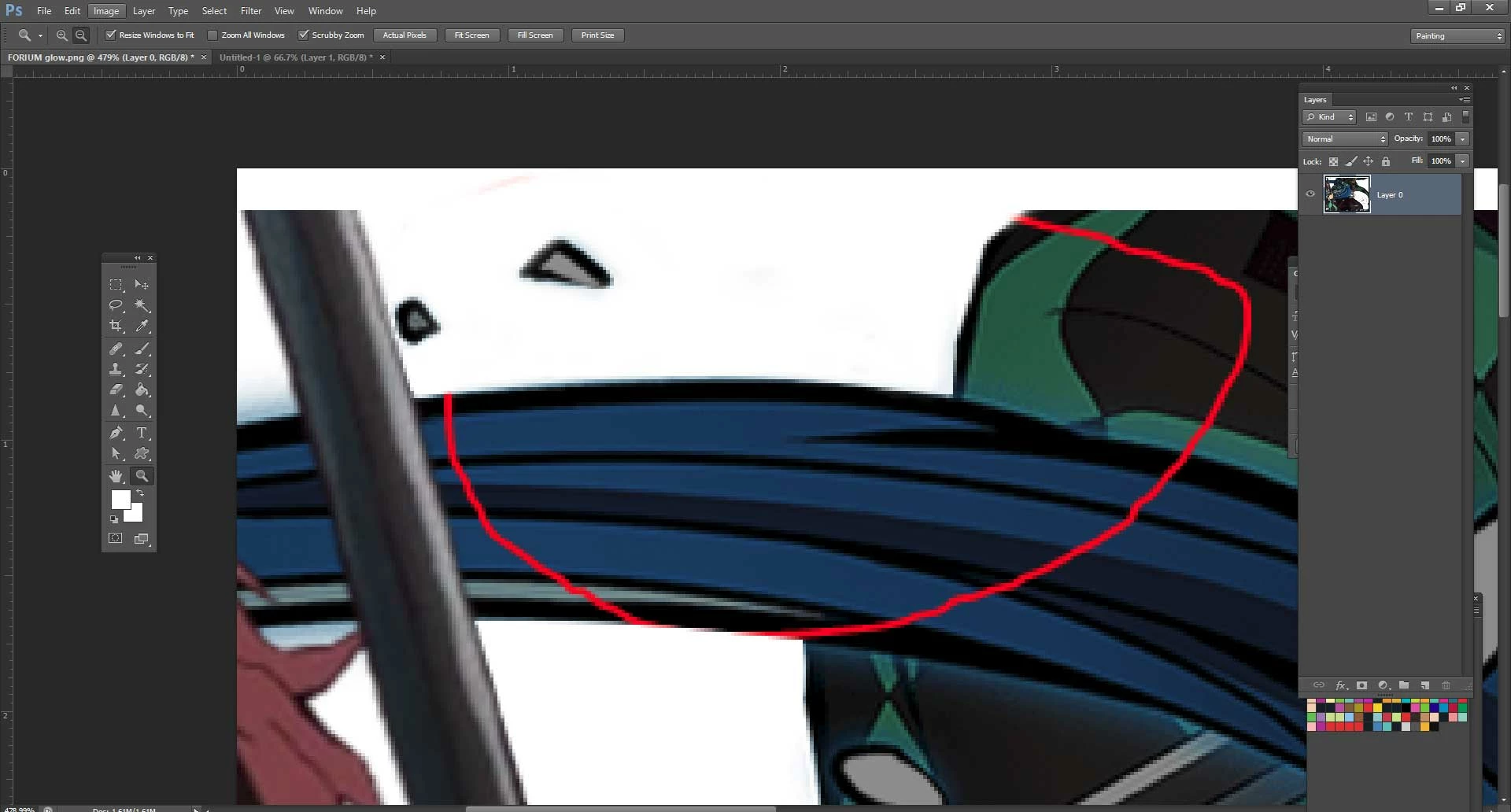Select the Rectangular Marquee tool
Screen dimensions: 1511x812
116,285
